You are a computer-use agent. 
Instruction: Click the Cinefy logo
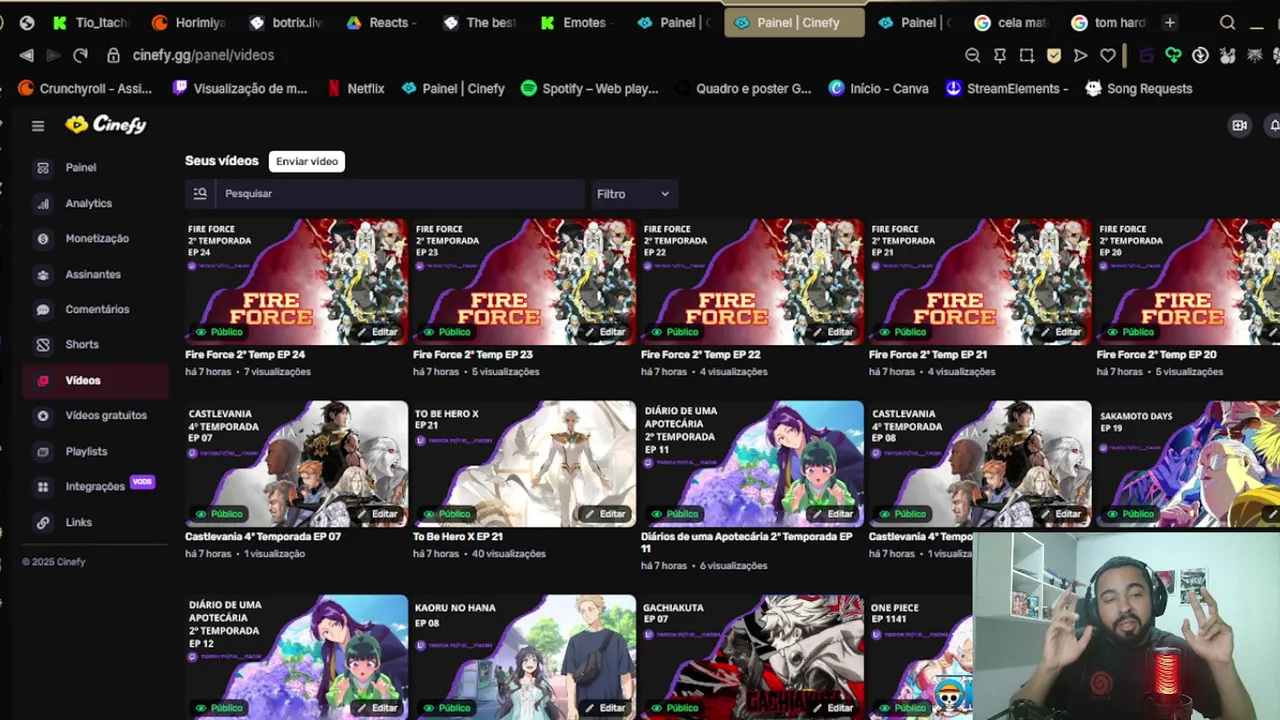[106, 125]
